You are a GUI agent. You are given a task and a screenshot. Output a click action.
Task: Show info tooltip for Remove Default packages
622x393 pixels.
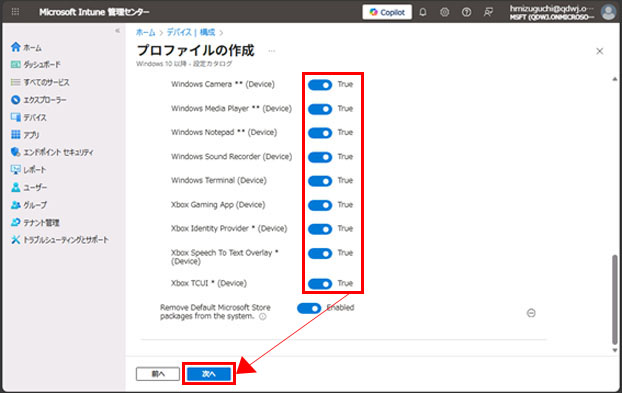click(263, 316)
